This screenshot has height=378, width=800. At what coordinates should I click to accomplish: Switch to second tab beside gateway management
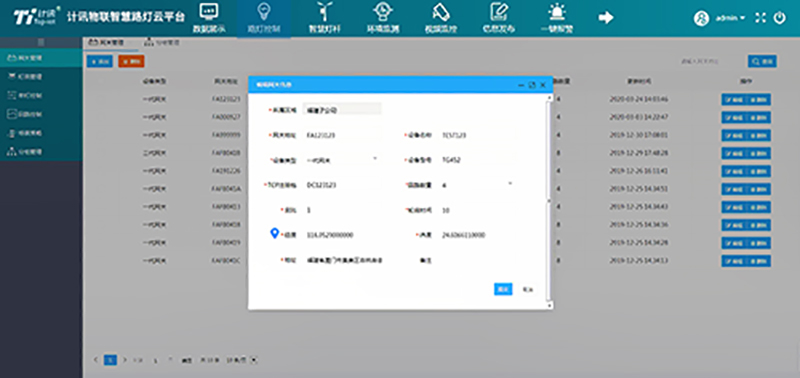click(x=161, y=43)
